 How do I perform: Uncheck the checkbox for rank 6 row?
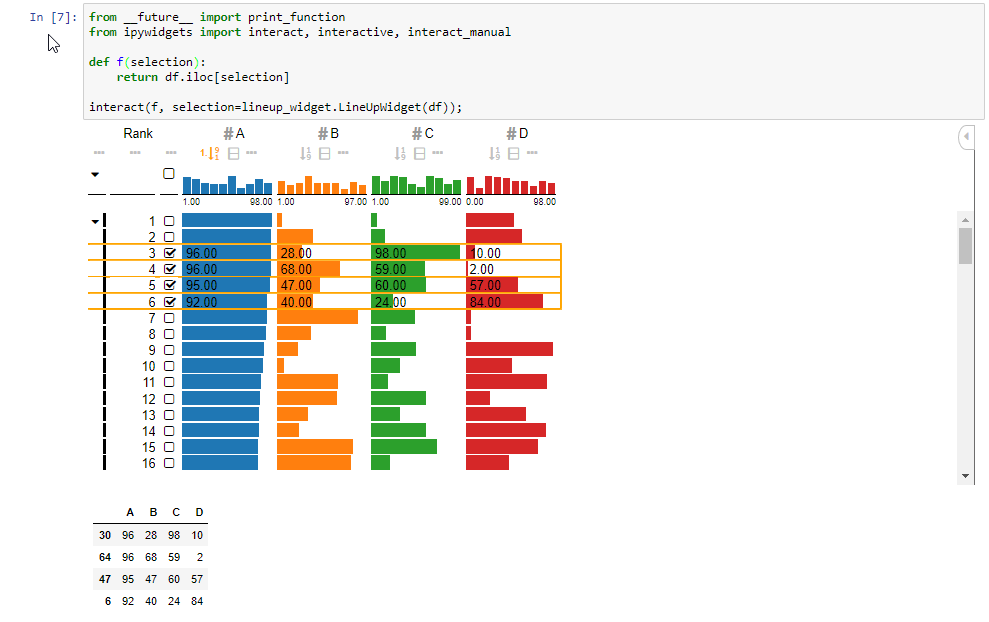pyautogui.click(x=170, y=302)
